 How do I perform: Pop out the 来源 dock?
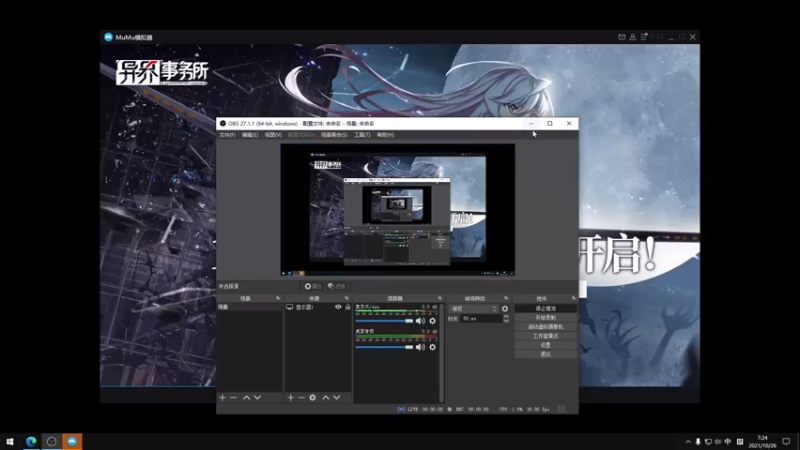(346, 298)
